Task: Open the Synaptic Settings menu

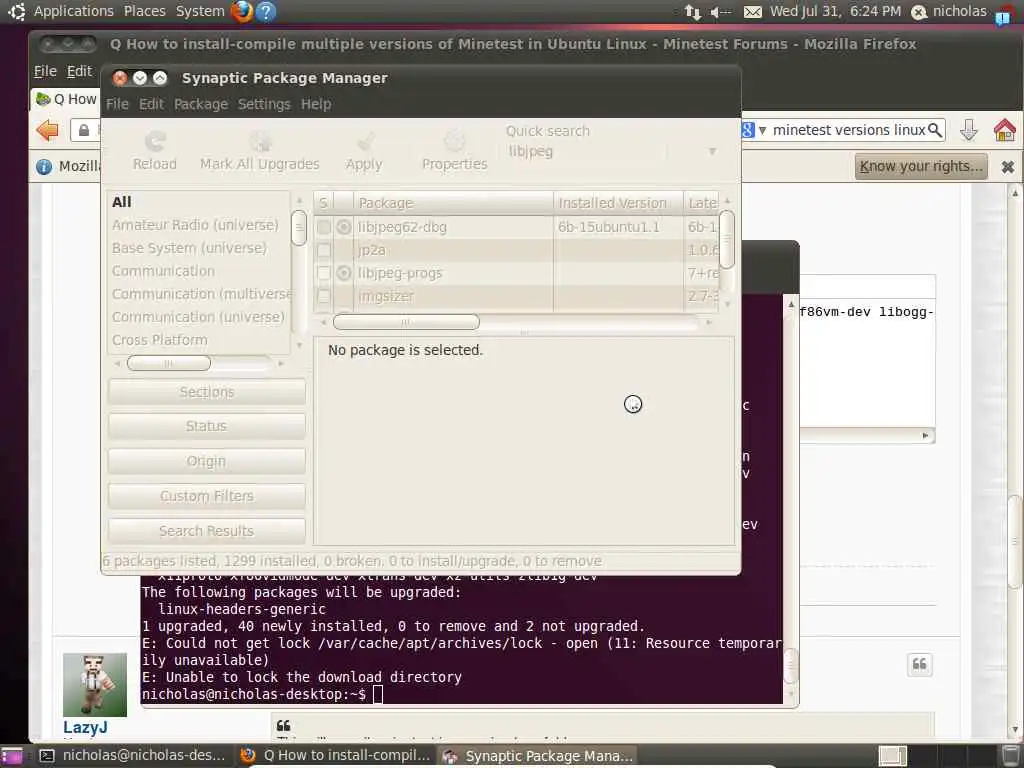Action: tap(264, 104)
